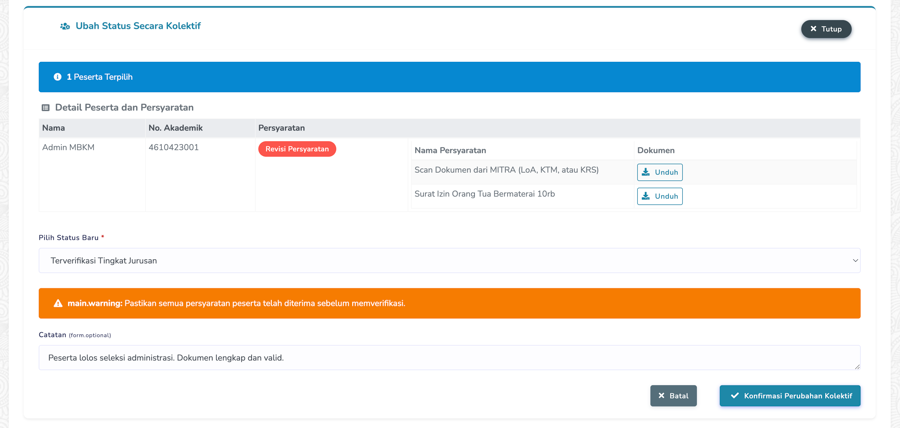Download the Surat Izin Orang Tua document
This screenshot has width=900, height=428.
(x=659, y=196)
